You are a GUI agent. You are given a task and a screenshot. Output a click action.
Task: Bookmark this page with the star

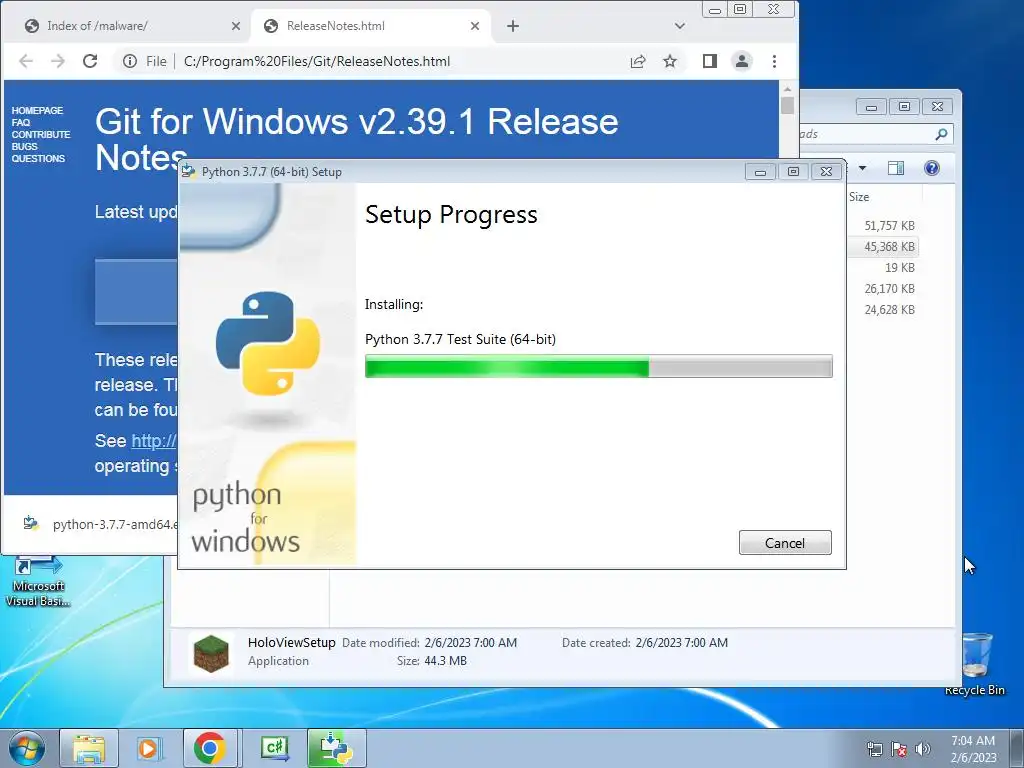(x=670, y=61)
